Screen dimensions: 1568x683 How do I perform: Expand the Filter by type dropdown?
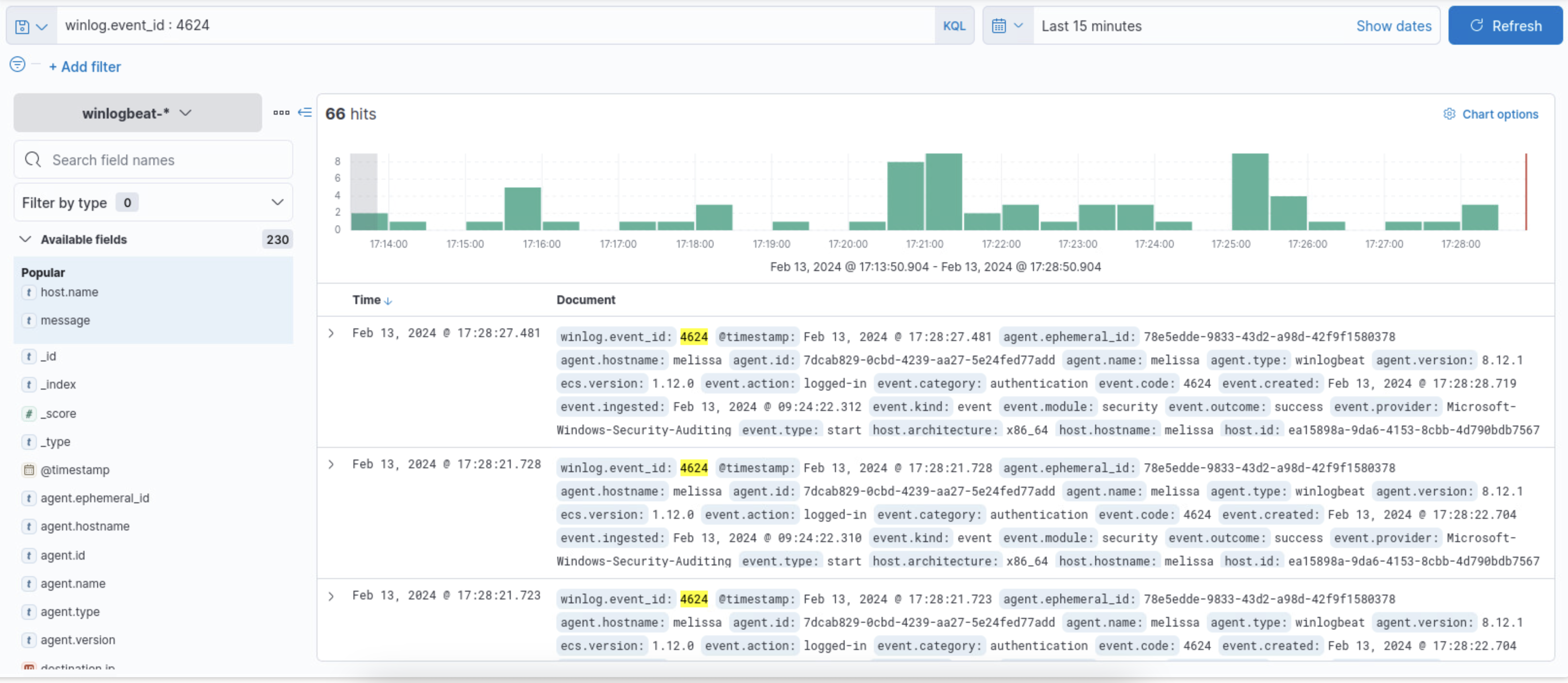tap(153, 202)
